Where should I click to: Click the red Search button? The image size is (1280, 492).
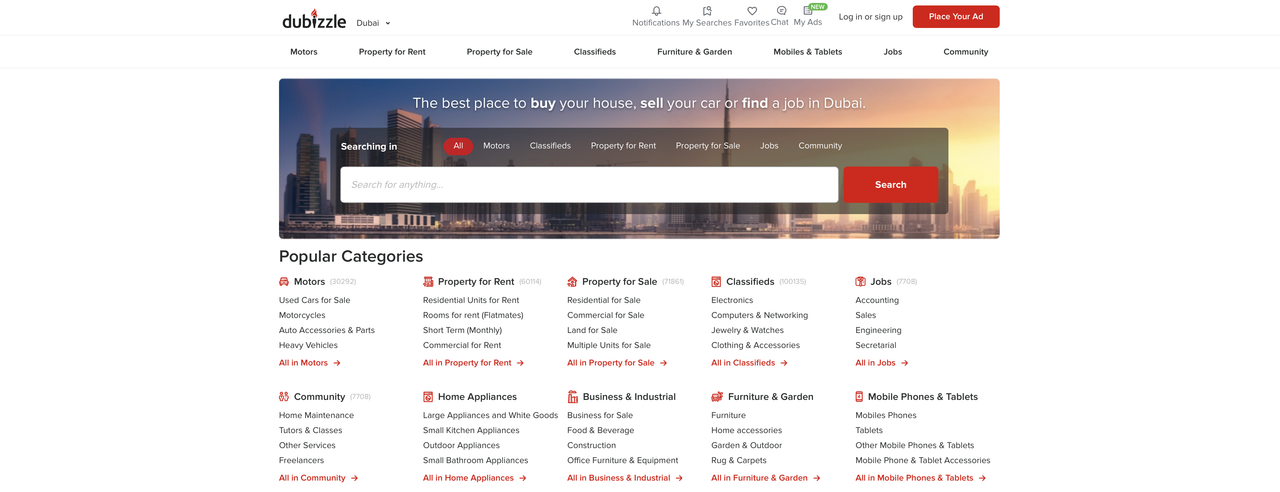890,185
